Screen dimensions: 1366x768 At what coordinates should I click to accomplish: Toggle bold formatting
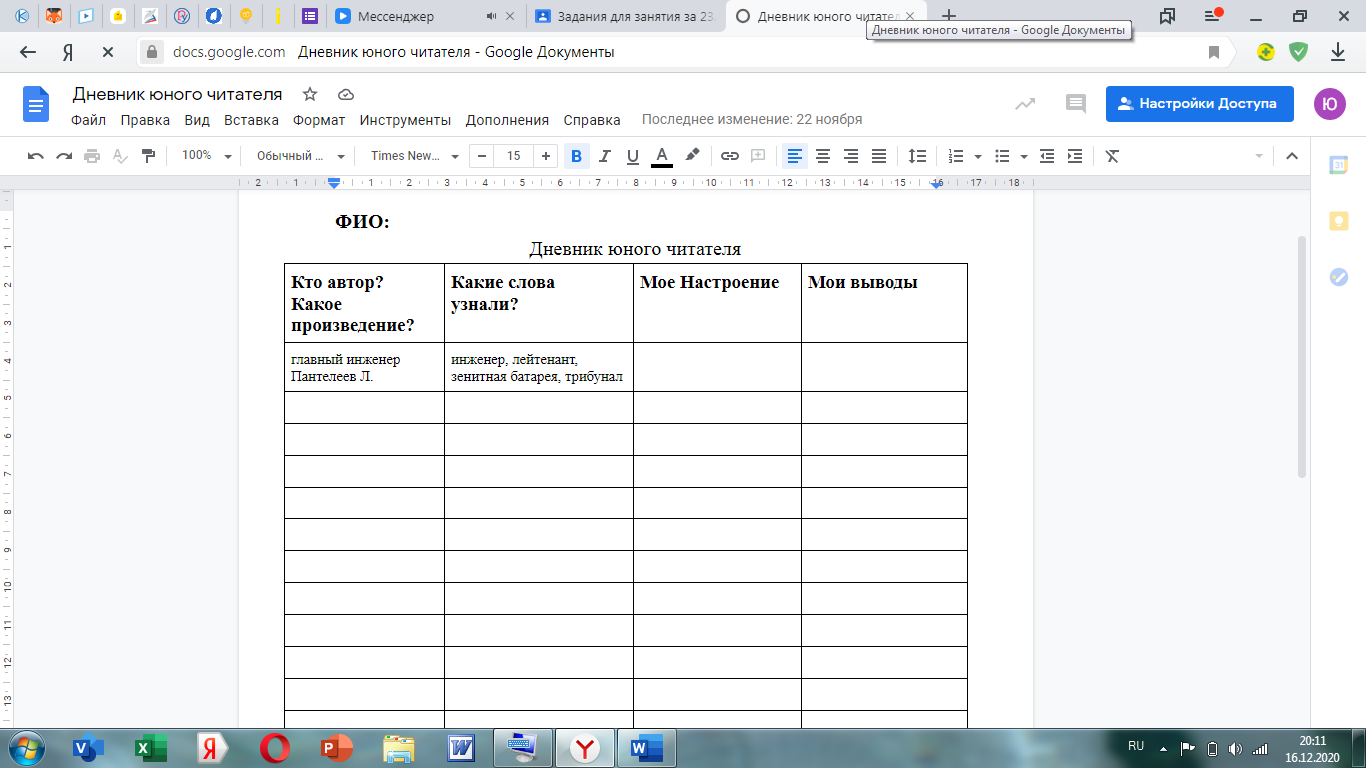pyautogui.click(x=576, y=156)
